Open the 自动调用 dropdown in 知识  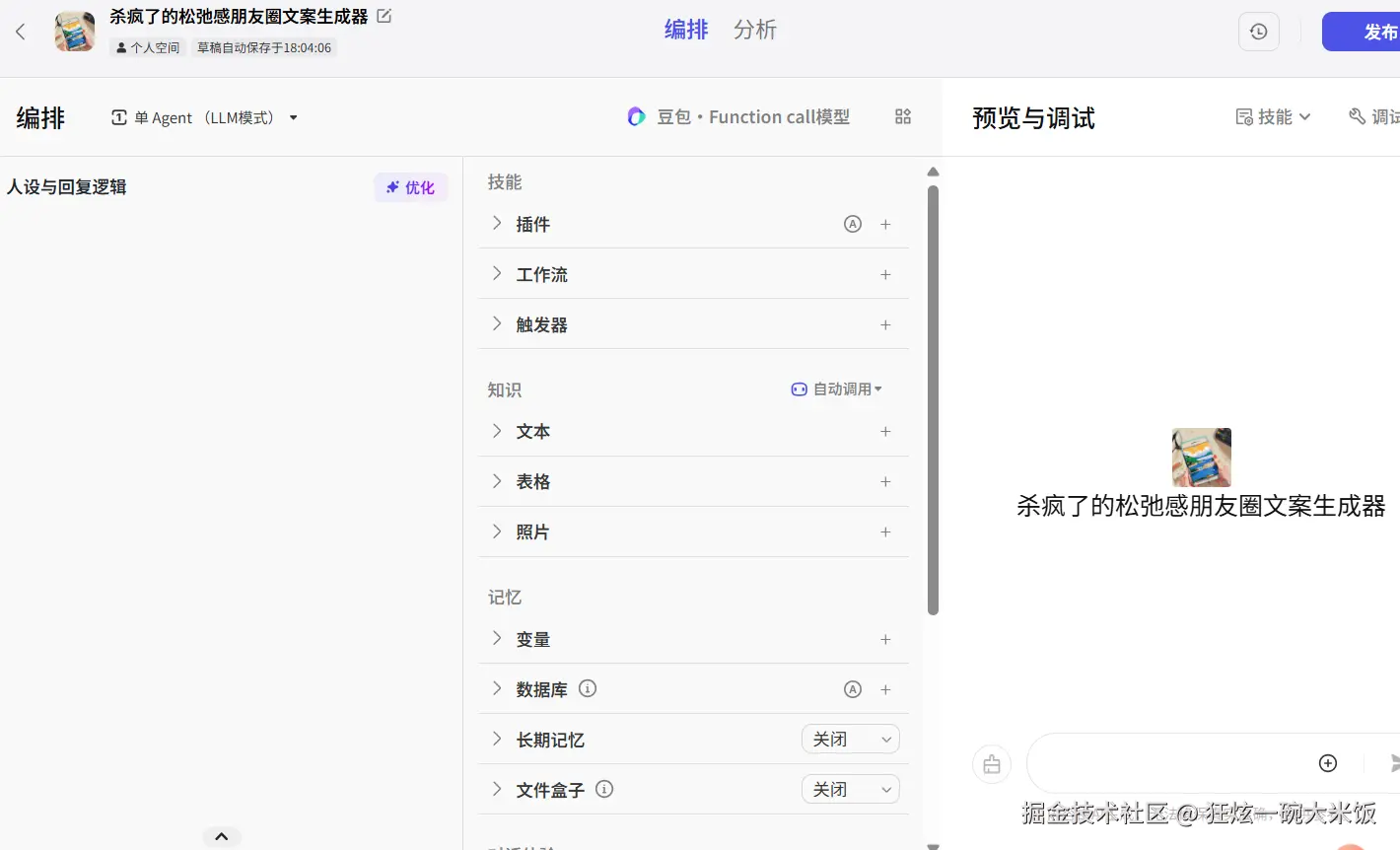[837, 390]
